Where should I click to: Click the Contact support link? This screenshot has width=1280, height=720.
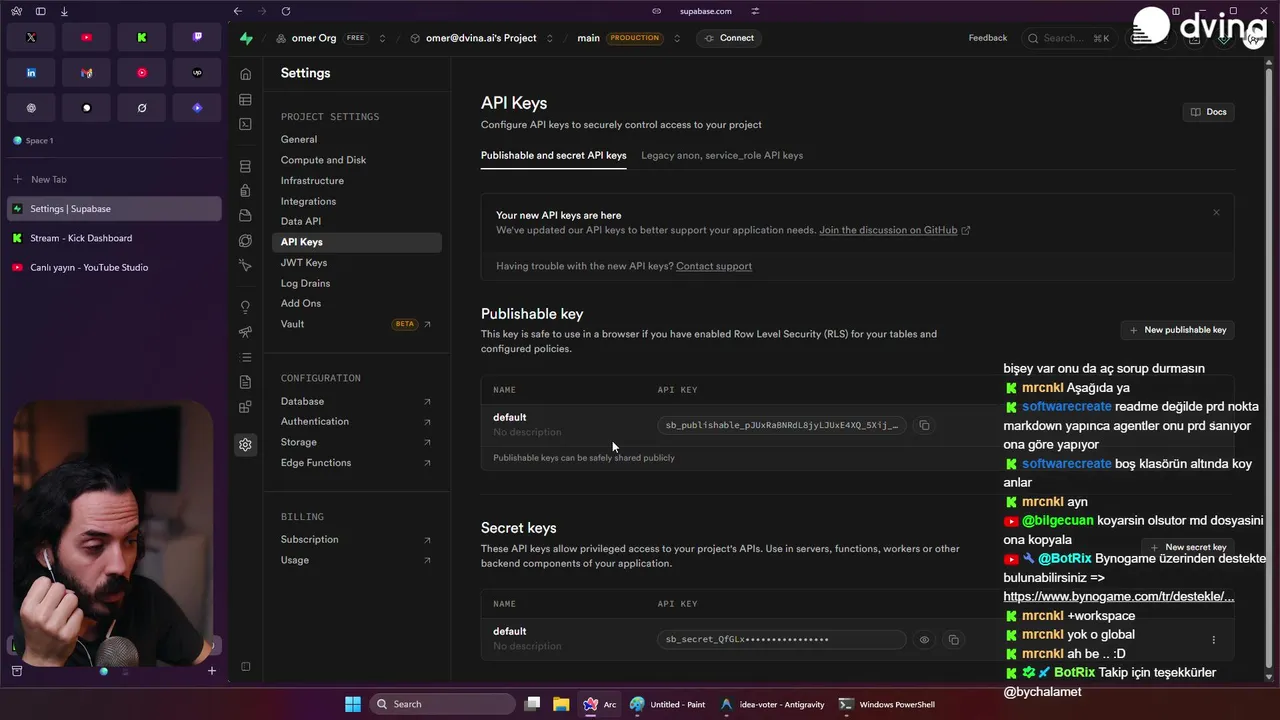click(x=714, y=266)
